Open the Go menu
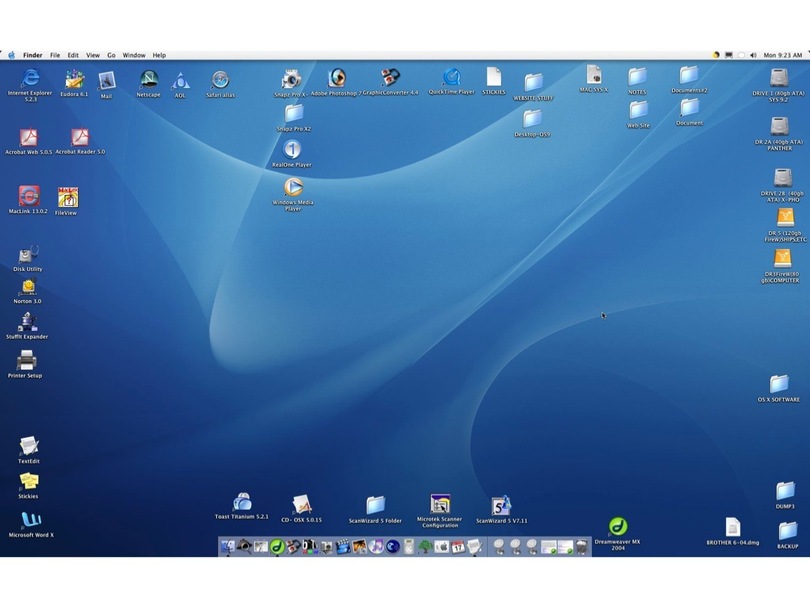This screenshot has height=608, width=810. pos(111,55)
